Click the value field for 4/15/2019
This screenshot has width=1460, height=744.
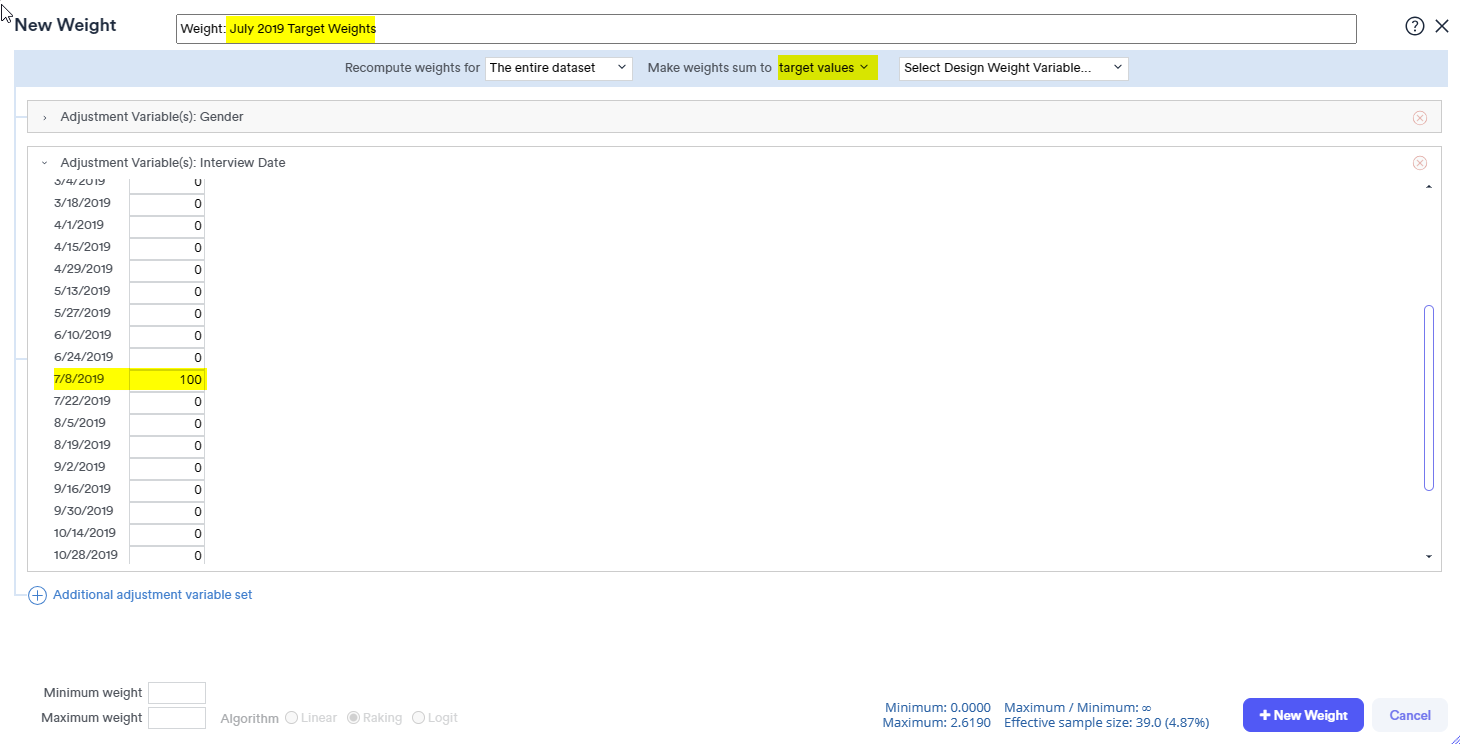tap(167, 248)
